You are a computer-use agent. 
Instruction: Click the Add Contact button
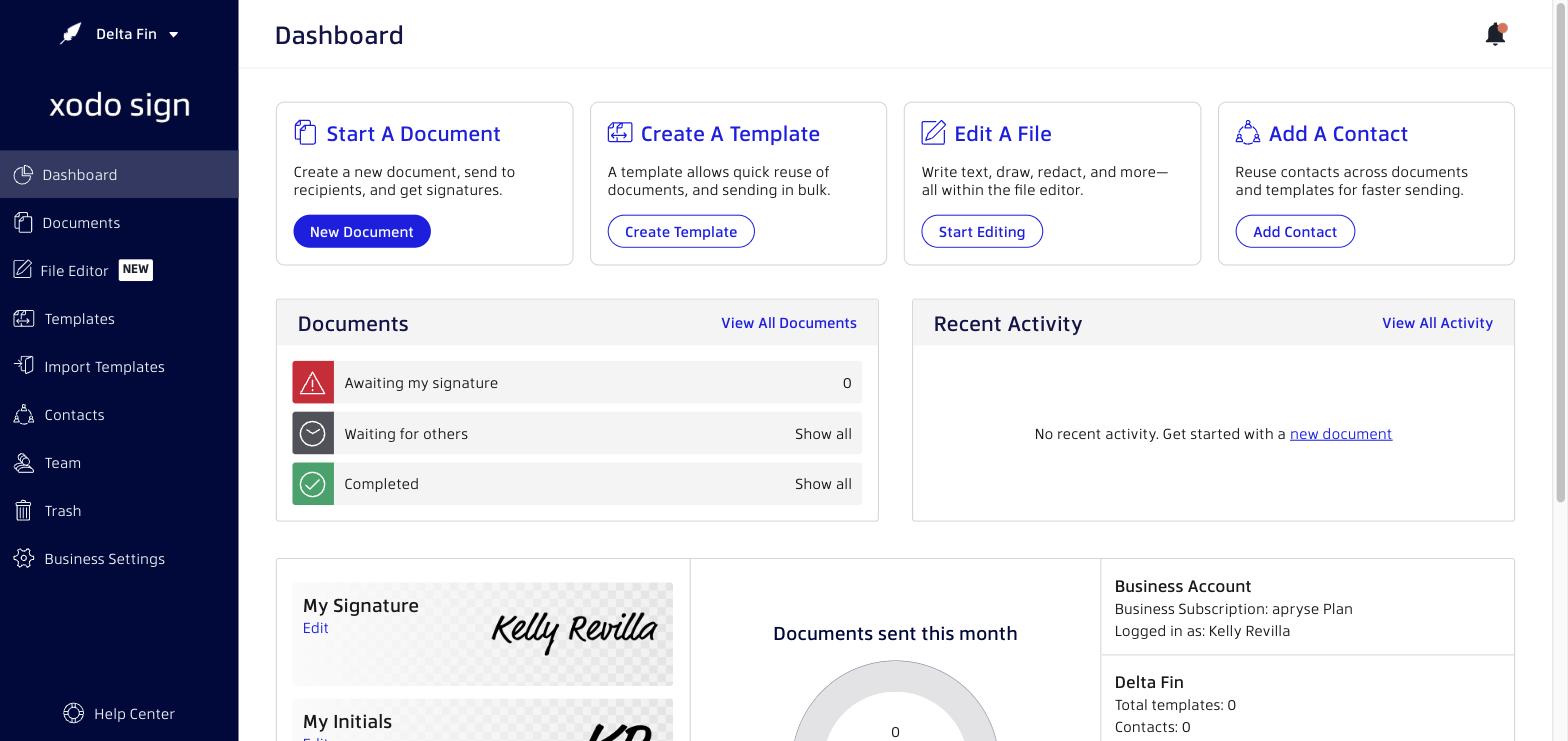[x=1295, y=231]
